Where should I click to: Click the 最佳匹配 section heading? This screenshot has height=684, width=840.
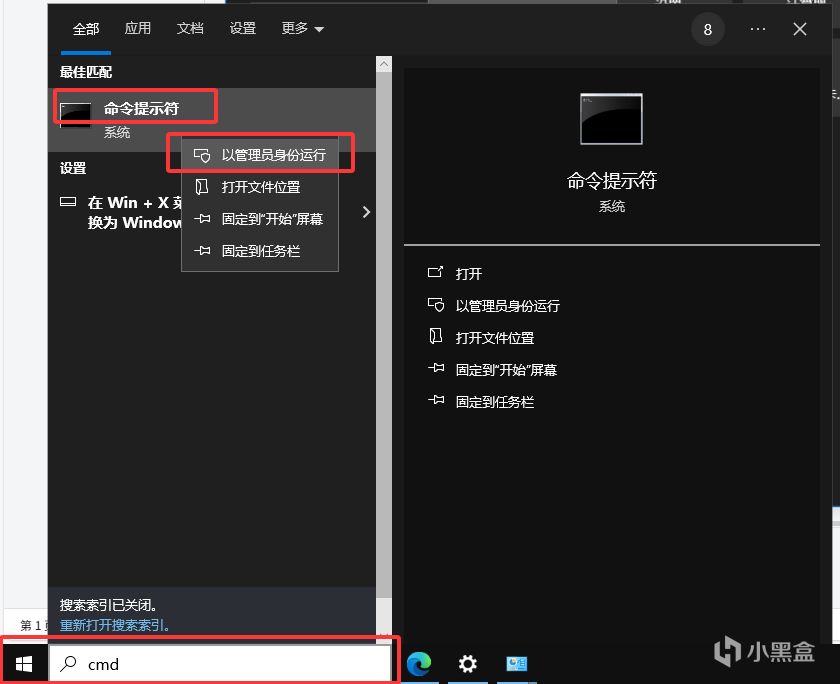[x=86, y=72]
